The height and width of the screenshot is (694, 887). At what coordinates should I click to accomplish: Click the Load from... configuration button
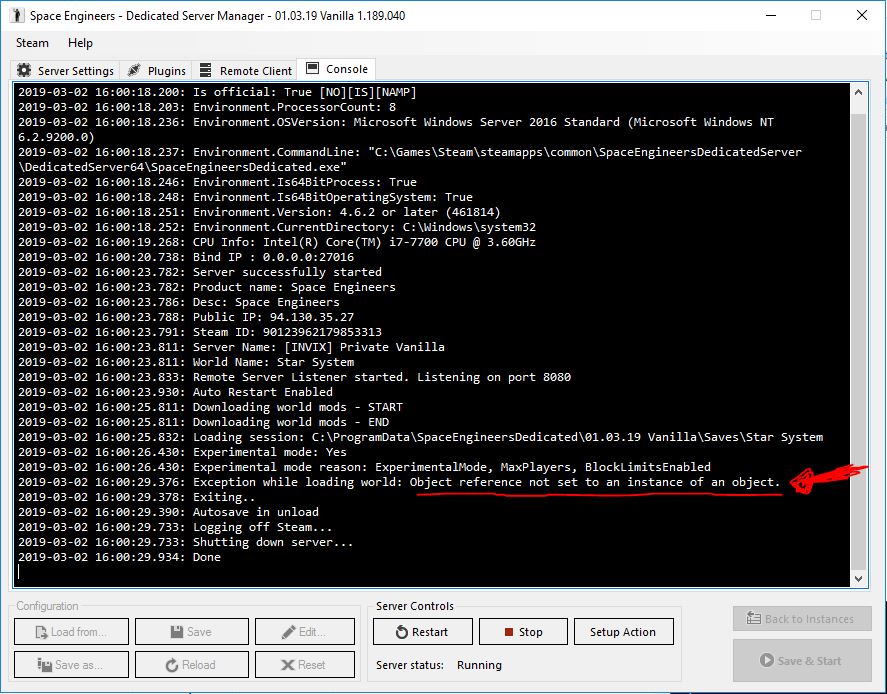point(70,632)
